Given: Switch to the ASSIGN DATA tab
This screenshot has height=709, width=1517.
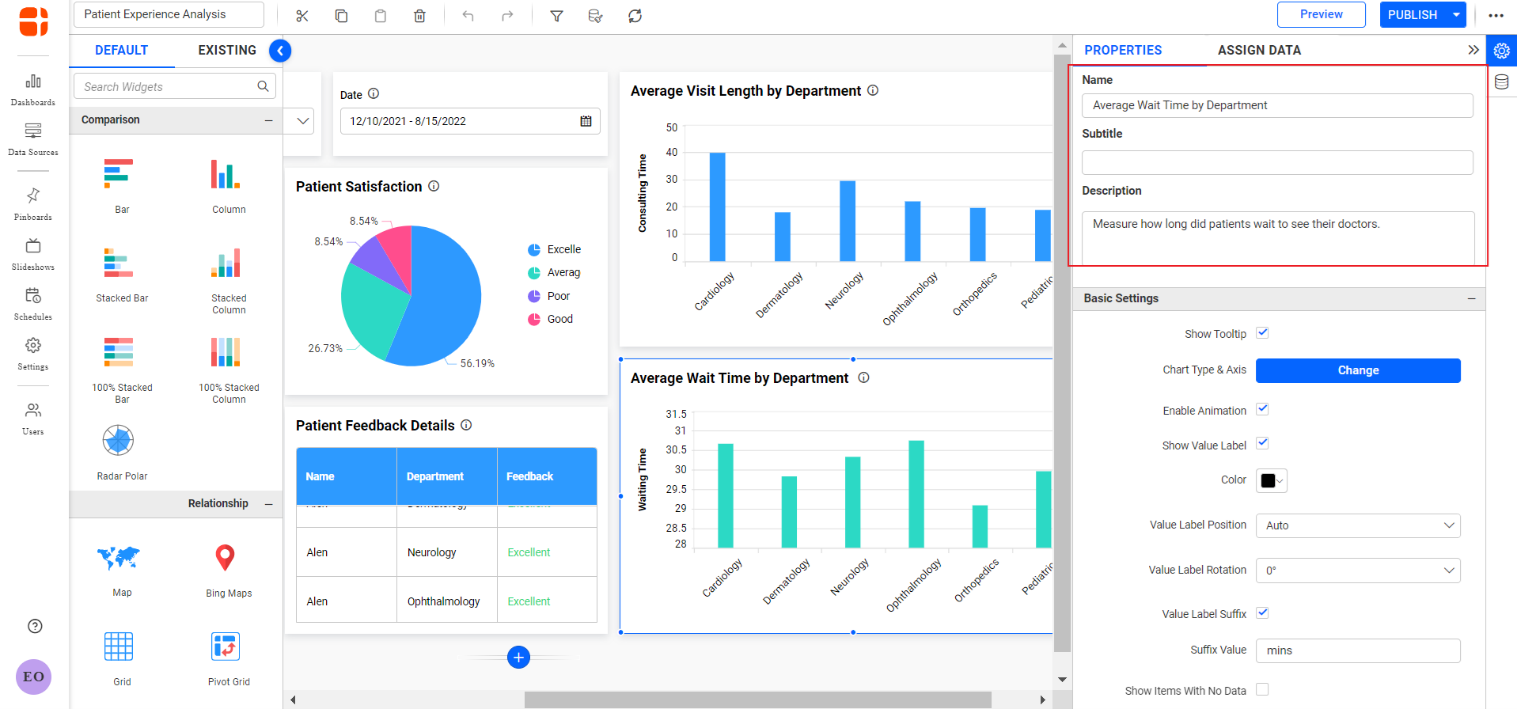Looking at the screenshot, I should pos(1258,49).
